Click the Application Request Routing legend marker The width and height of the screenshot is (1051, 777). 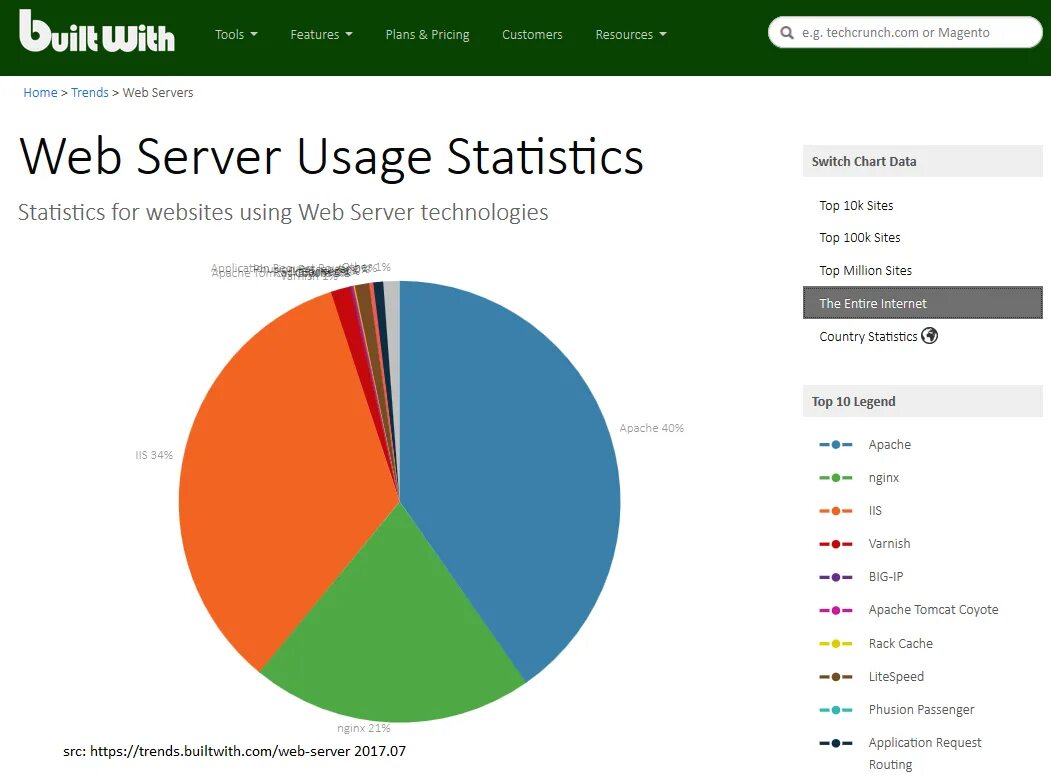835,742
